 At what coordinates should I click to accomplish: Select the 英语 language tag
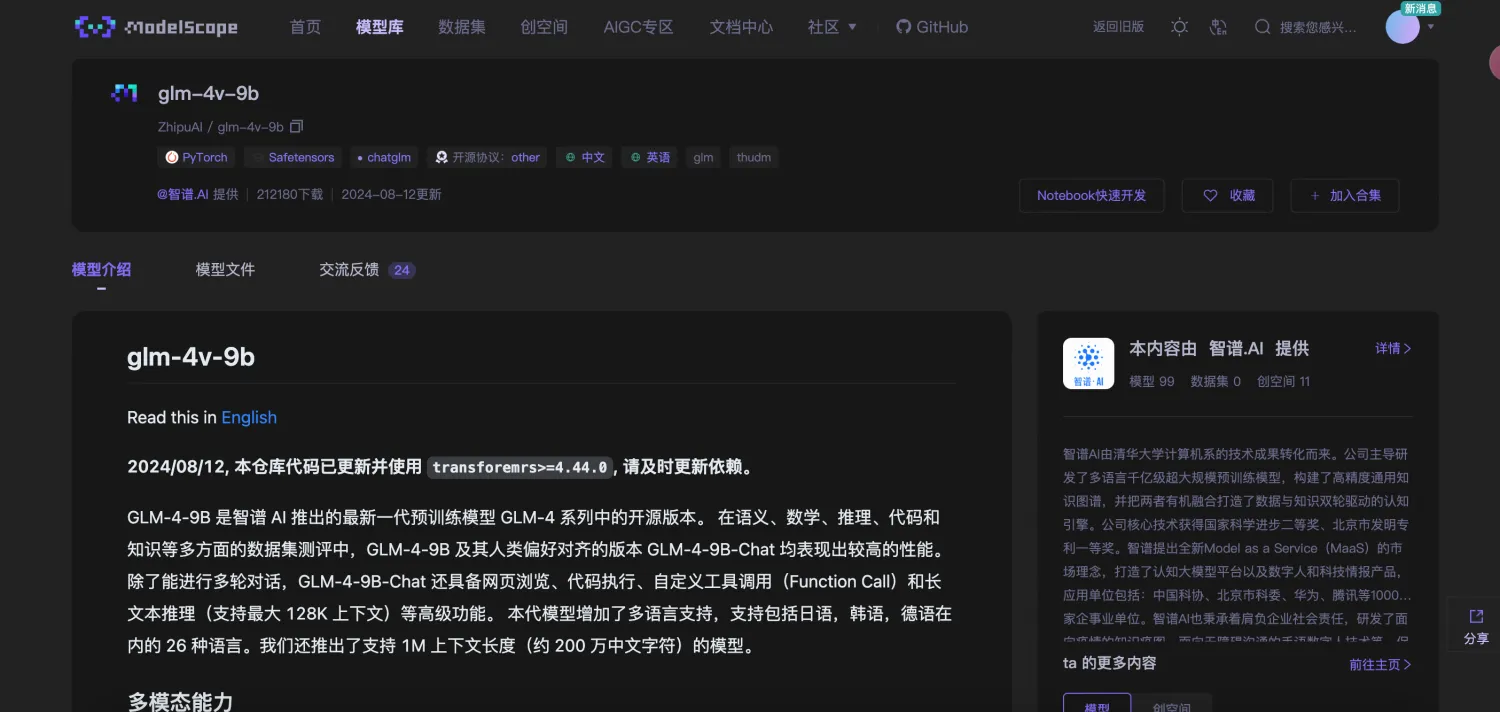click(649, 157)
